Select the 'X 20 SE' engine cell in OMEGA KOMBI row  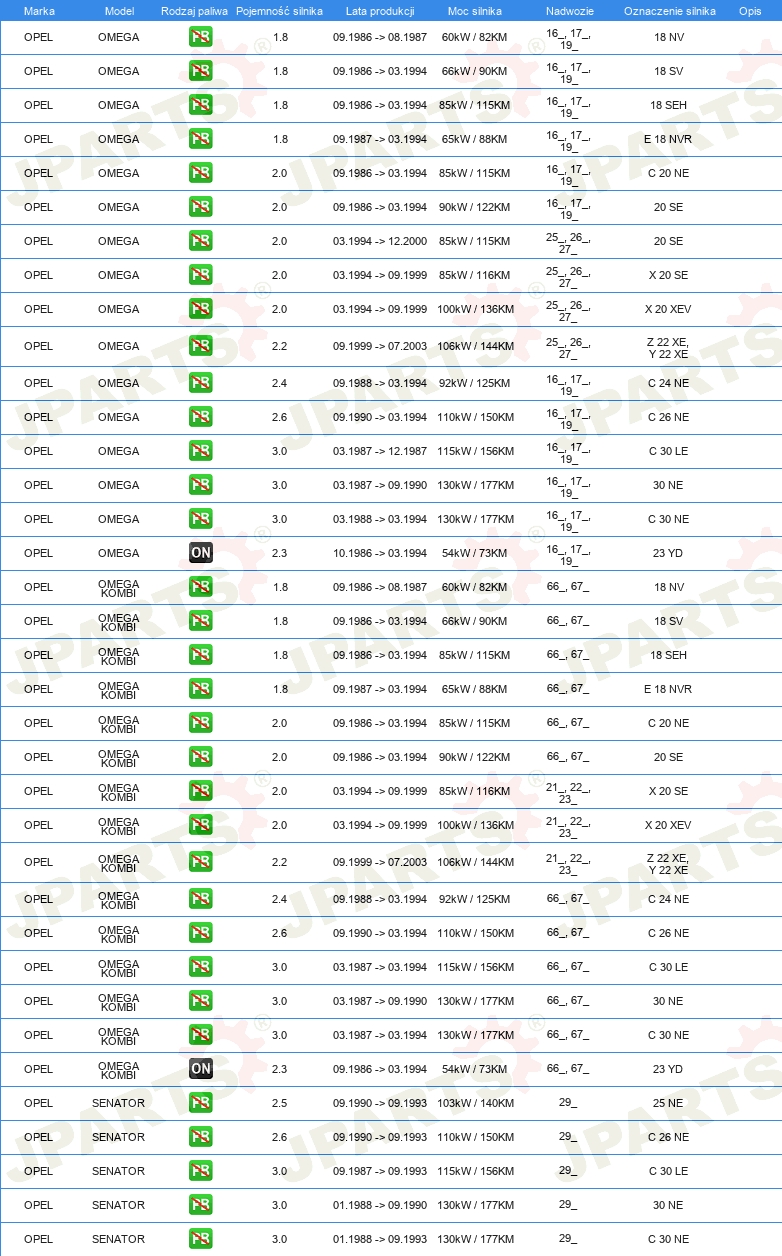pyautogui.click(x=668, y=791)
